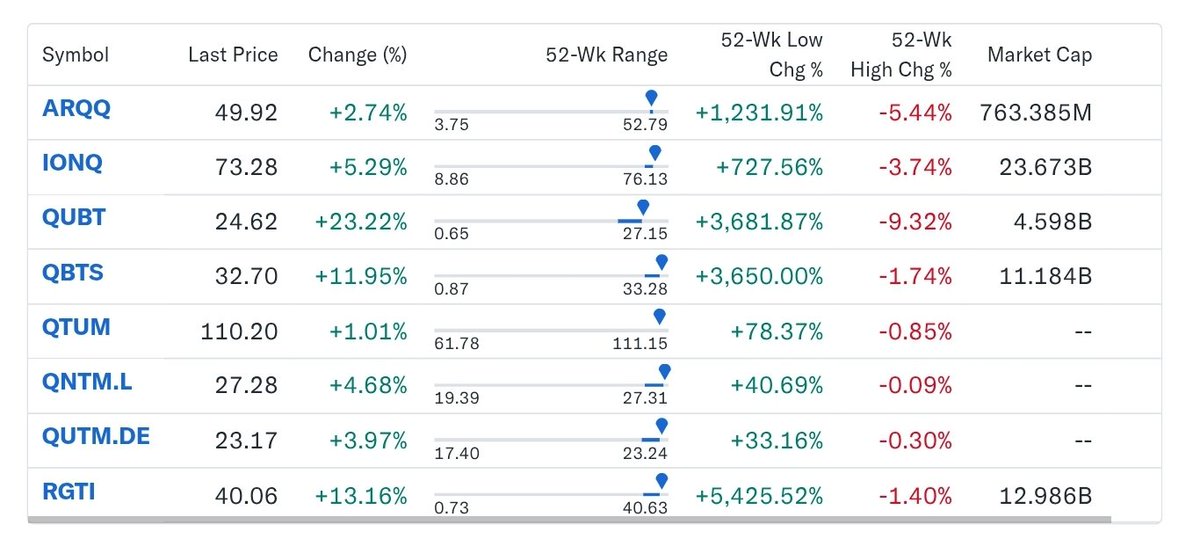This screenshot has height=539, width=1200.
Task: Click the ARQQ 52-week range marker pin
Action: pyautogui.click(x=651, y=98)
